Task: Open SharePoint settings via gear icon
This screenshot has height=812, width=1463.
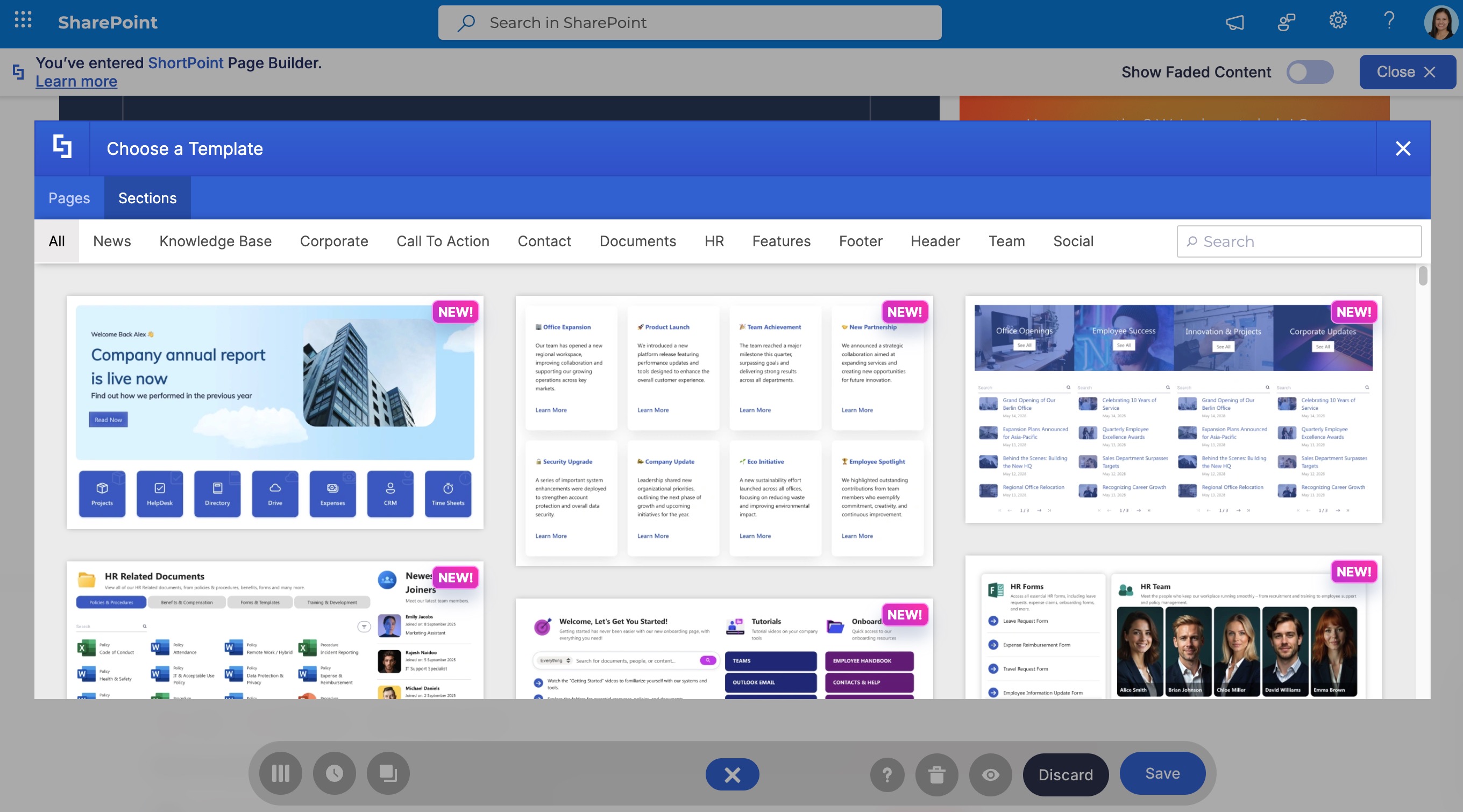Action: [x=1338, y=20]
